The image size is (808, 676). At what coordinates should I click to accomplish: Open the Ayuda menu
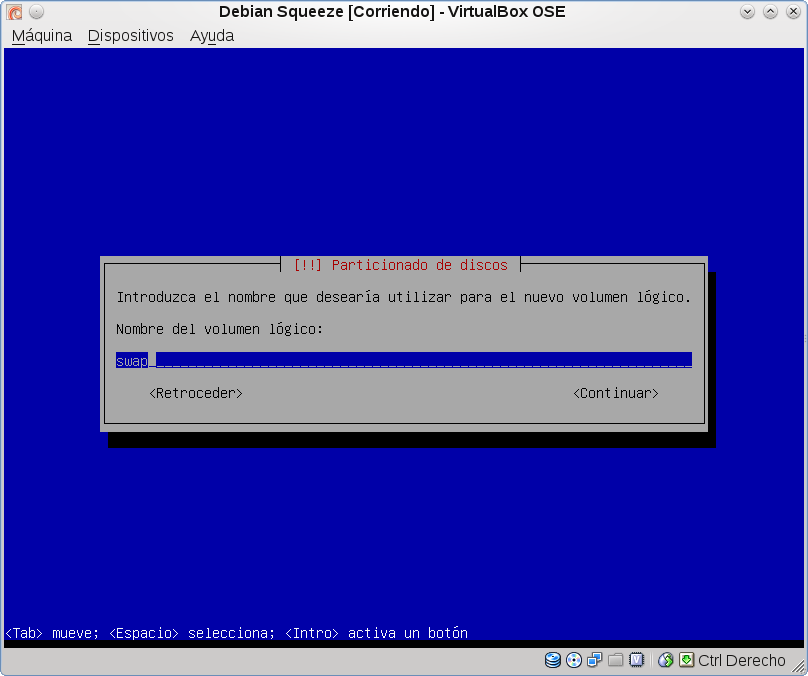coord(212,36)
